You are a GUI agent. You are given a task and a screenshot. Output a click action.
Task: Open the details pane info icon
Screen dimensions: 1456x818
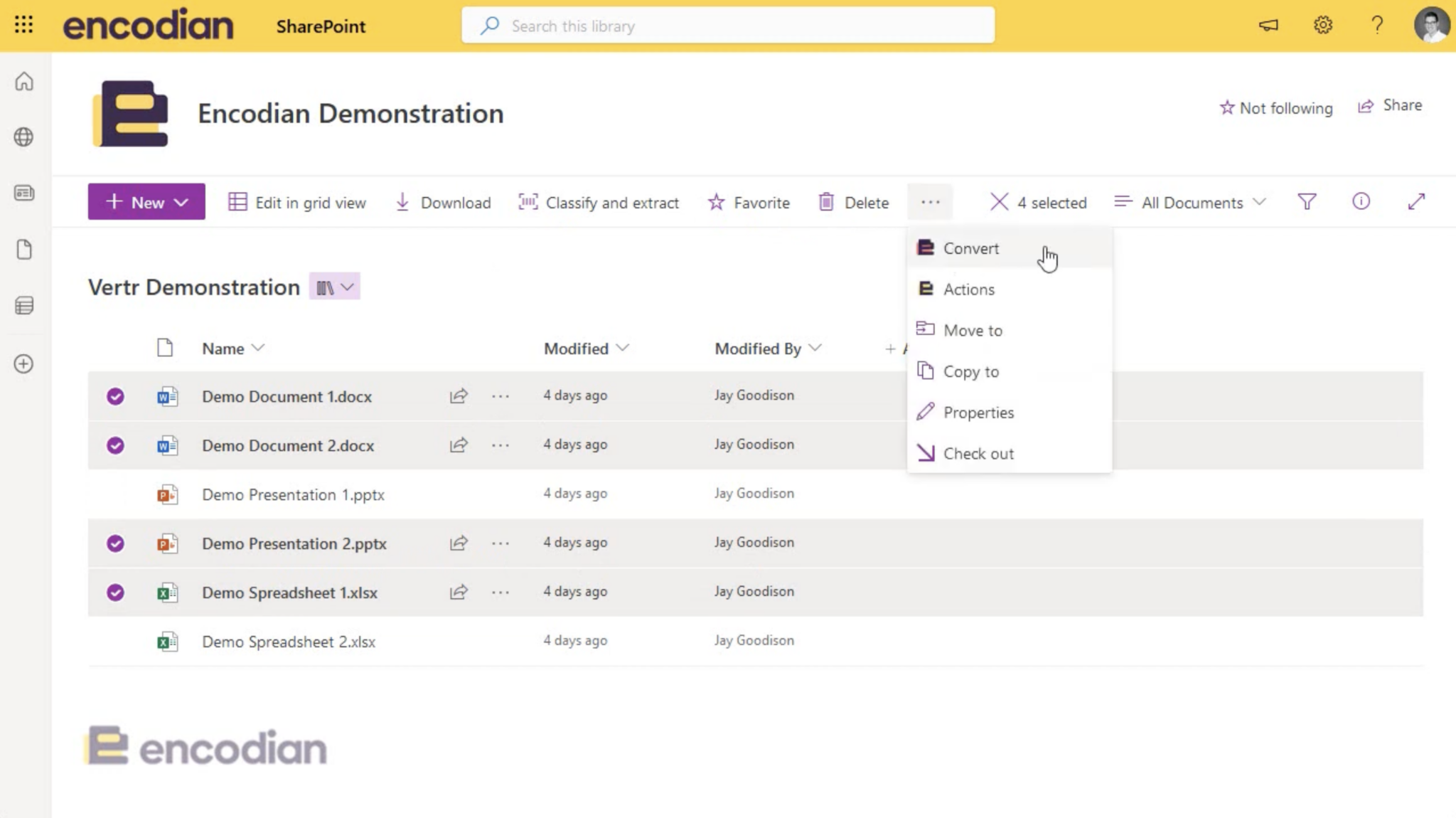coord(1361,202)
